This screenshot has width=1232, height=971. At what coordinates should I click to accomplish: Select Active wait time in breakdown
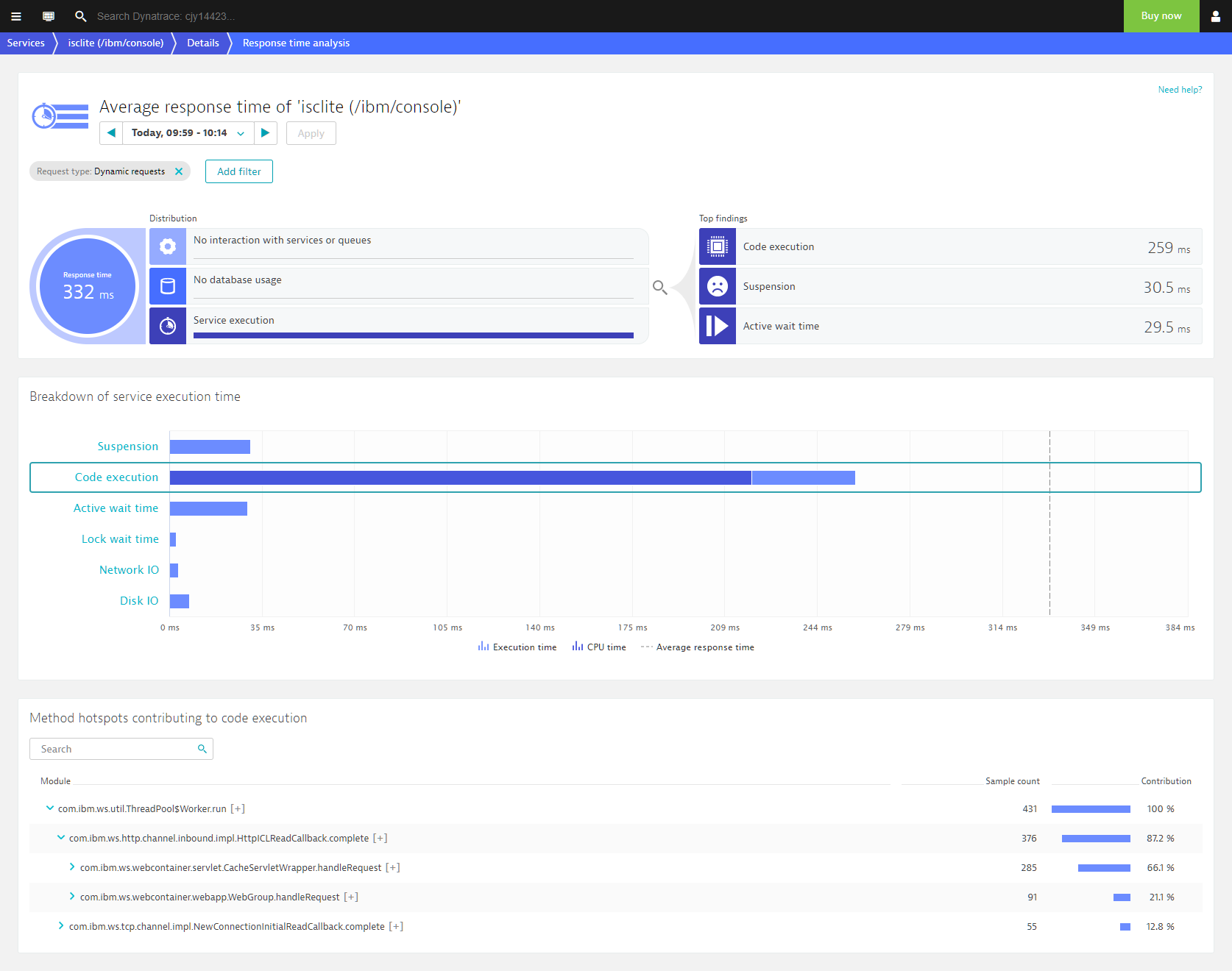click(x=116, y=508)
